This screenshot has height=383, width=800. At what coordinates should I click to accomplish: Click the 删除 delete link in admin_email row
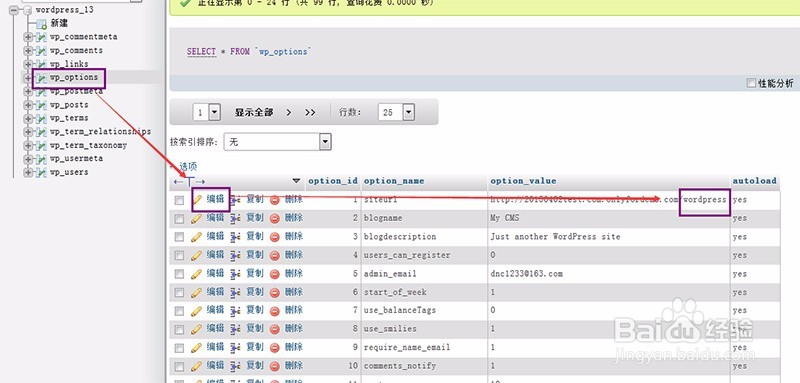click(294, 273)
